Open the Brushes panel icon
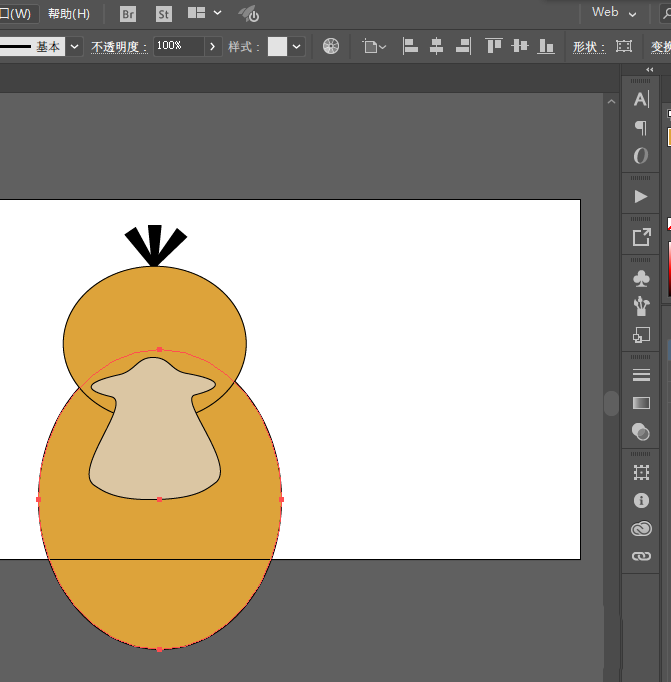Viewport: 671px width, 682px height. pyautogui.click(x=641, y=306)
